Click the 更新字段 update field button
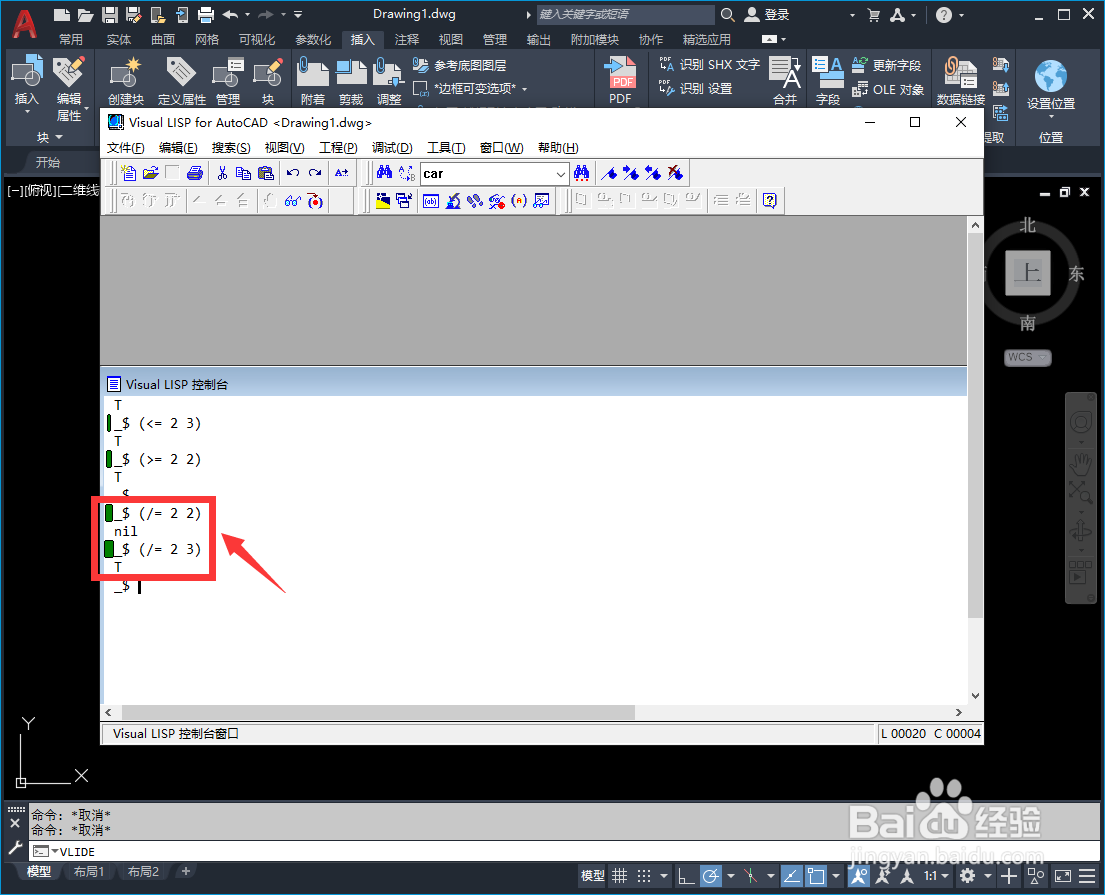The width and height of the screenshot is (1105, 895). [887, 65]
